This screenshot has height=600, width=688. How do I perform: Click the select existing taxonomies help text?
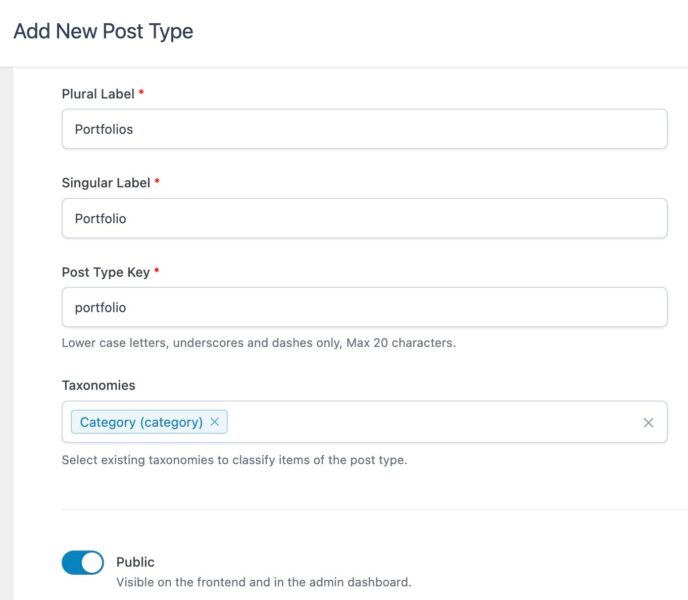(234, 460)
